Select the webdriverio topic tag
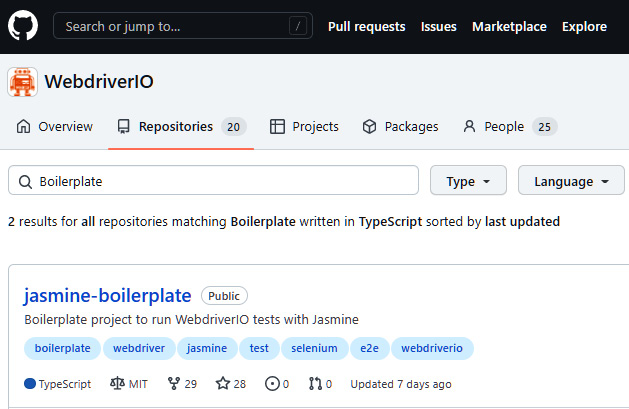The height and width of the screenshot is (409, 629). (432, 348)
